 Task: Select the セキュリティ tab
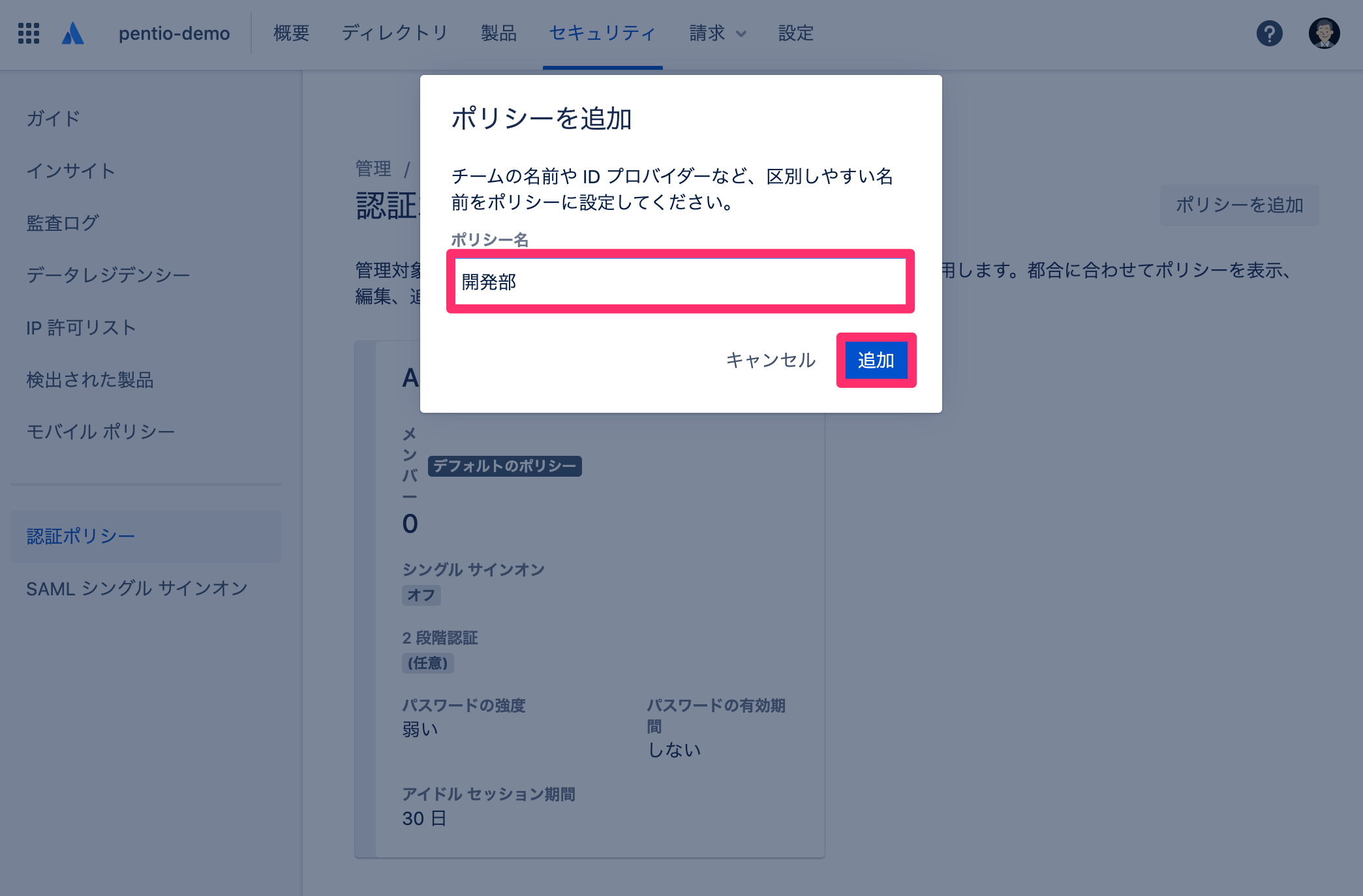(602, 33)
